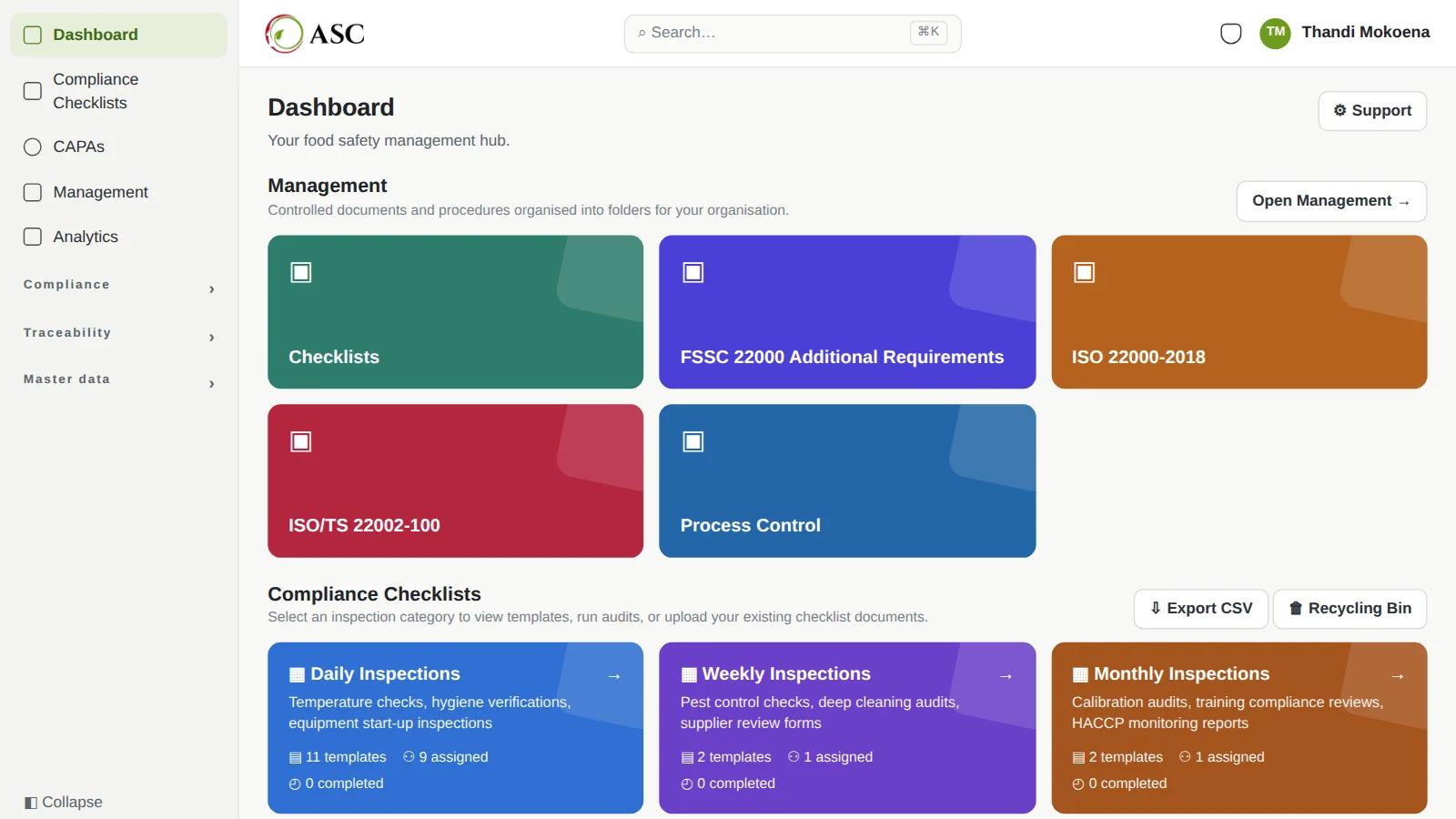Click the Compliance Checklists sidebar icon
The height and width of the screenshot is (819, 1456).
point(33,91)
